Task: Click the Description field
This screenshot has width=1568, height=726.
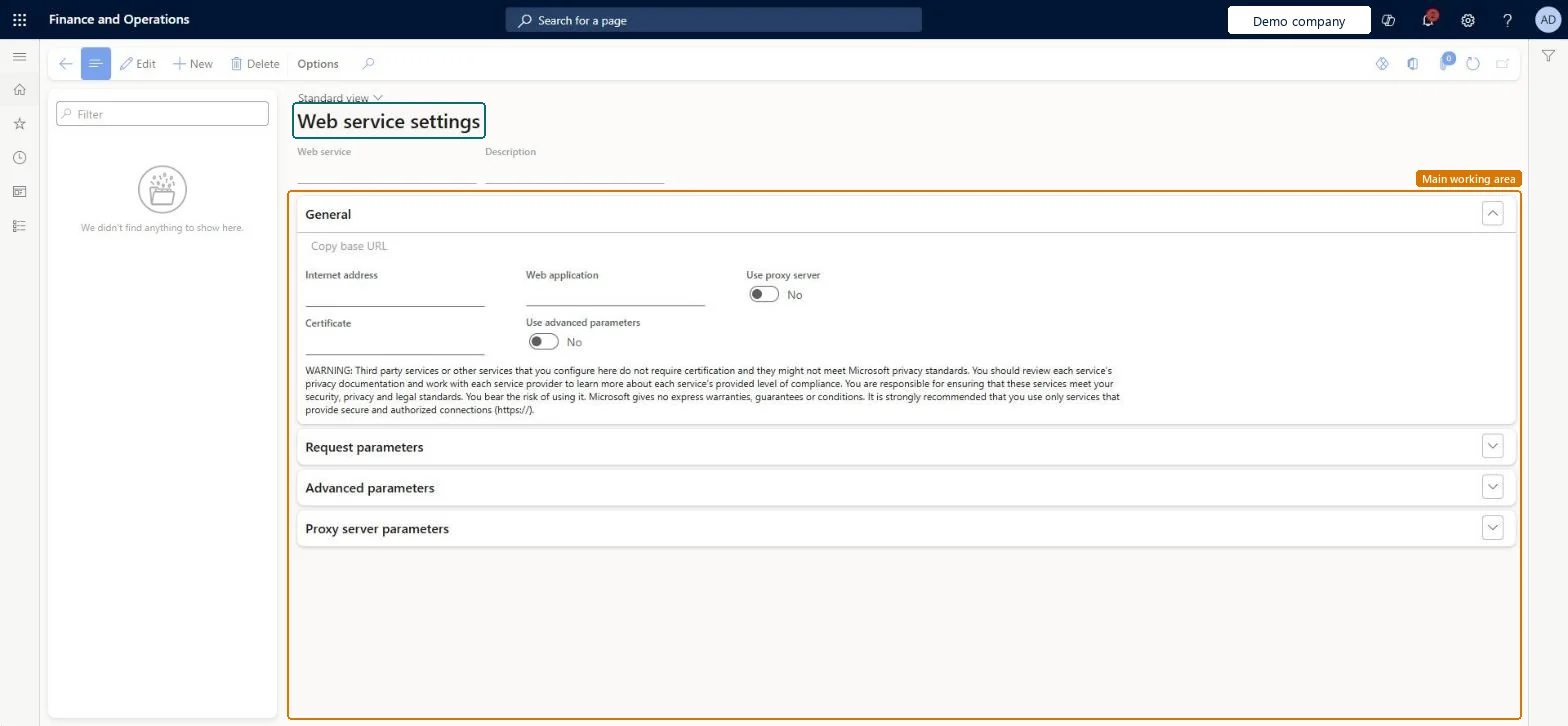Action: [x=574, y=172]
